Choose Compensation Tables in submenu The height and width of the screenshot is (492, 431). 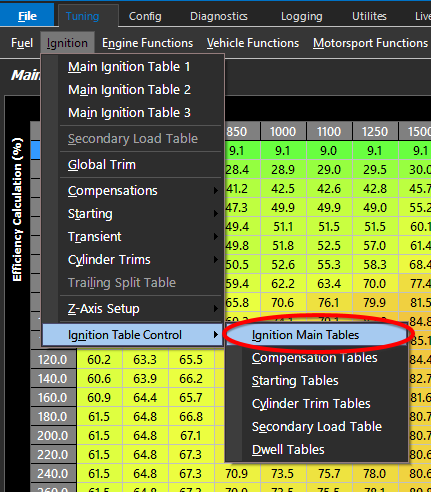pyautogui.click(x=317, y=358)
